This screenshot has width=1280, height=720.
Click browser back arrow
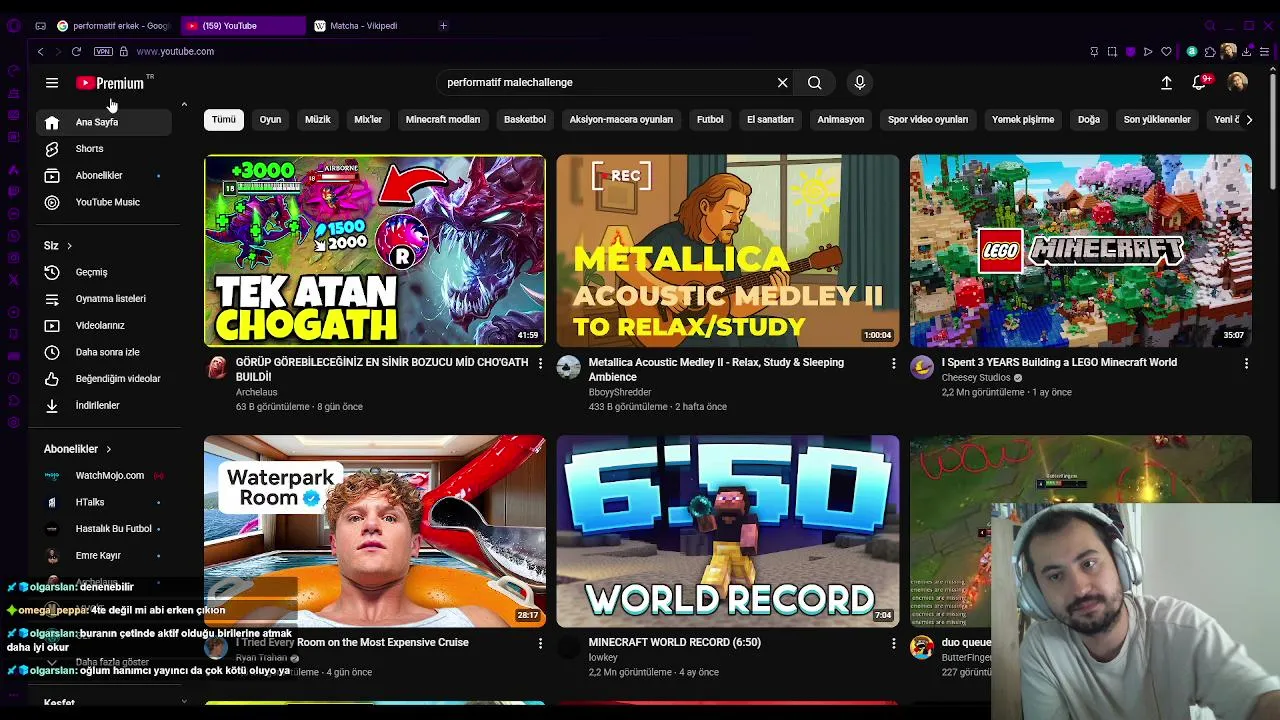pos(40,51)
